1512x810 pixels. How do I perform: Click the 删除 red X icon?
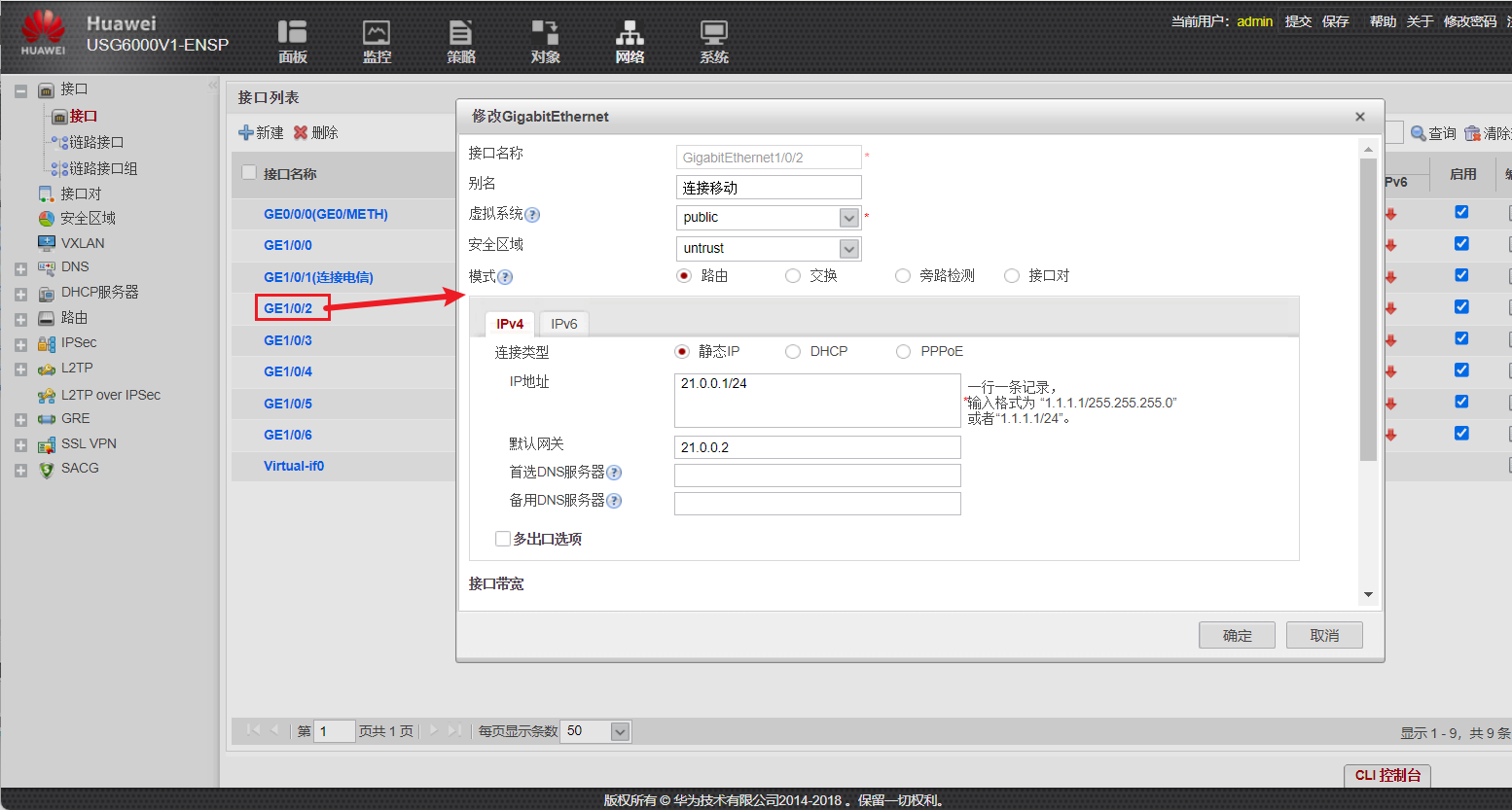[x=301, y=132]
